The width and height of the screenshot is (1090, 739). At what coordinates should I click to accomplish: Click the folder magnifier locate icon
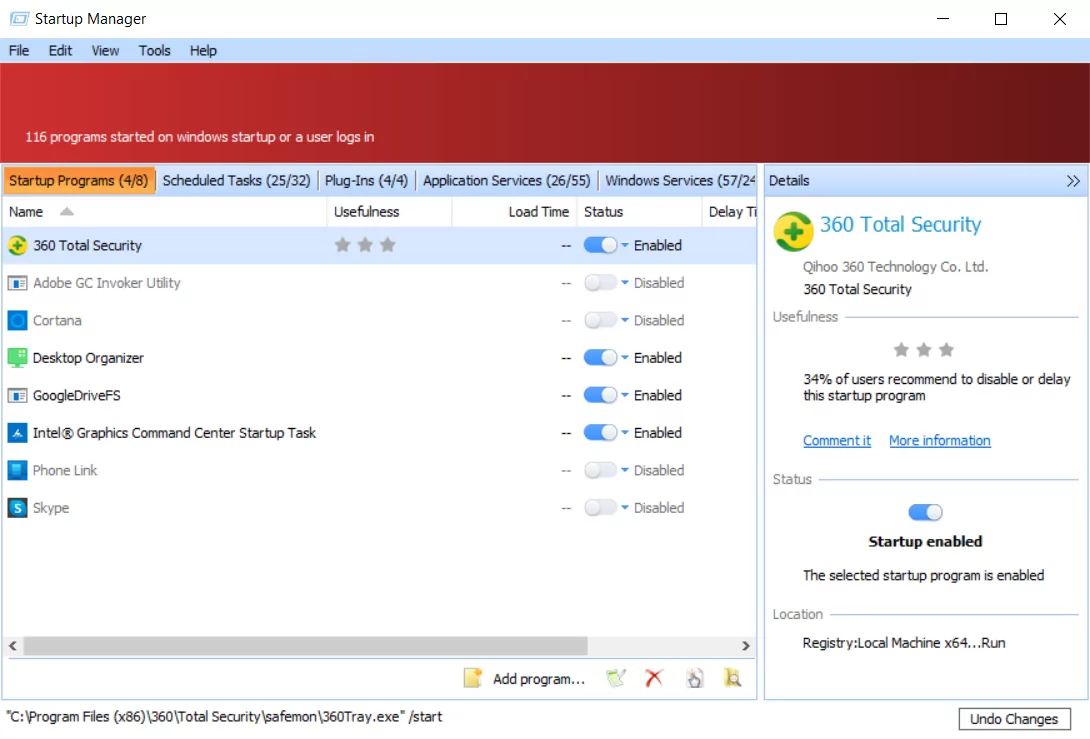(732, 678)
